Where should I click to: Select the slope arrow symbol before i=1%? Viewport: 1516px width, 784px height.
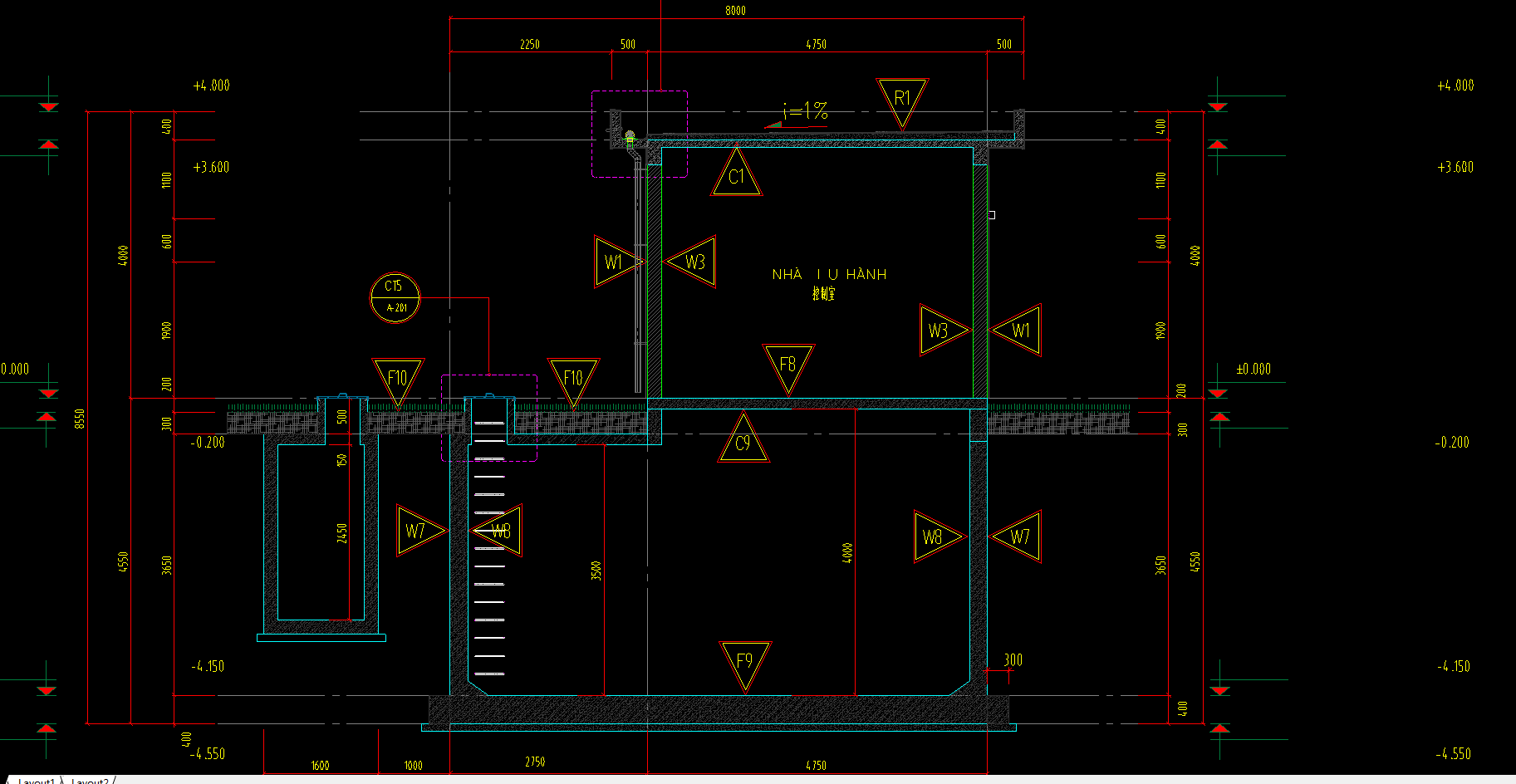[773, 125]
